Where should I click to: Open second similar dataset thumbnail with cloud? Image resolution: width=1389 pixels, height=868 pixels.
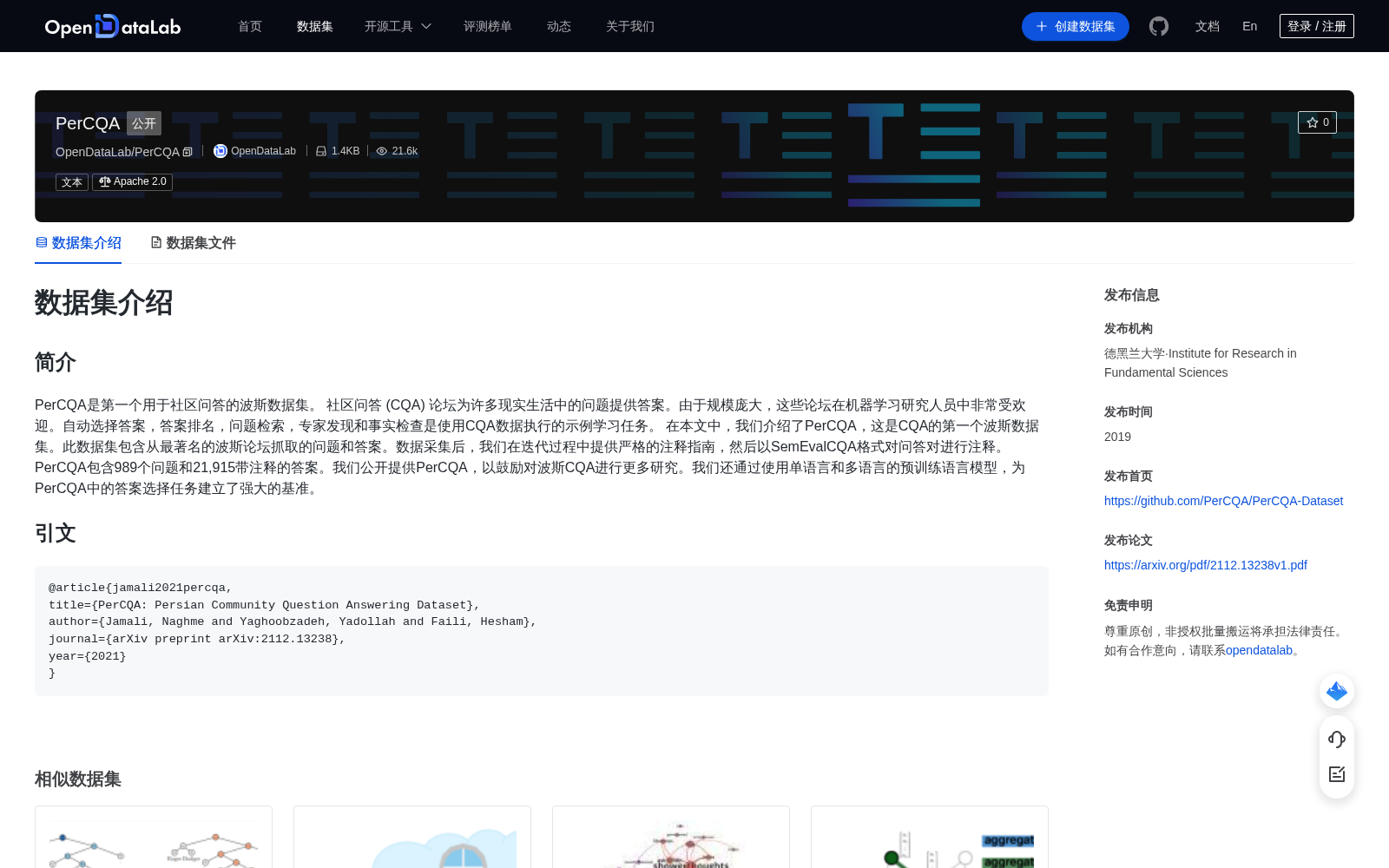pos(412,838)
